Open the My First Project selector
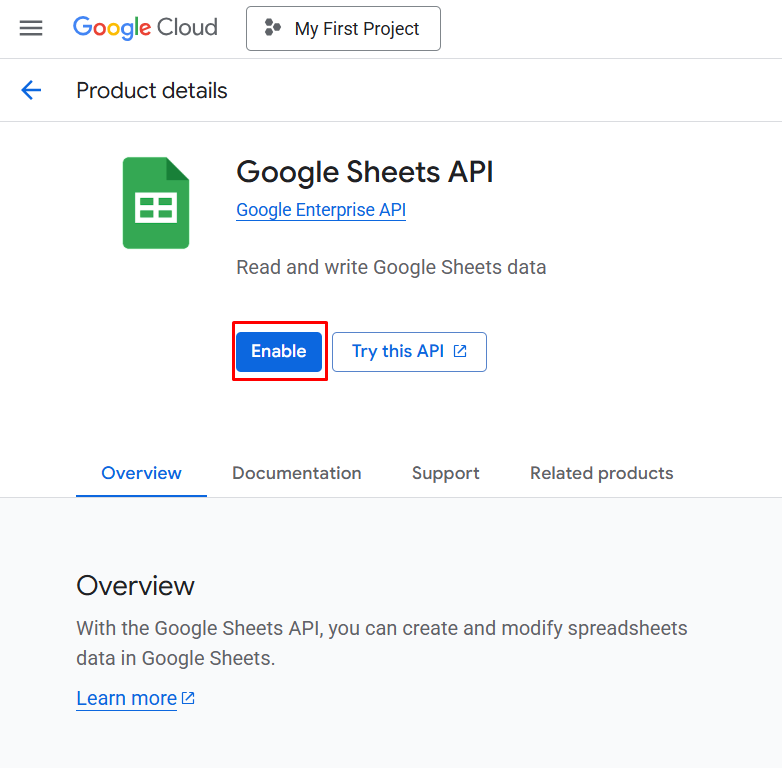Image resolution: width=782 pixels, height=768 pixels. (x=343, y=28)
